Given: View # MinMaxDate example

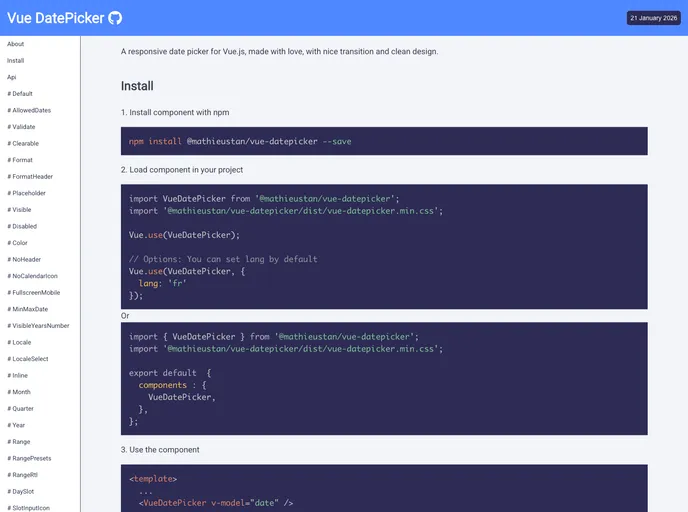Looking at the screenshot, I should (x=28, y=309).
